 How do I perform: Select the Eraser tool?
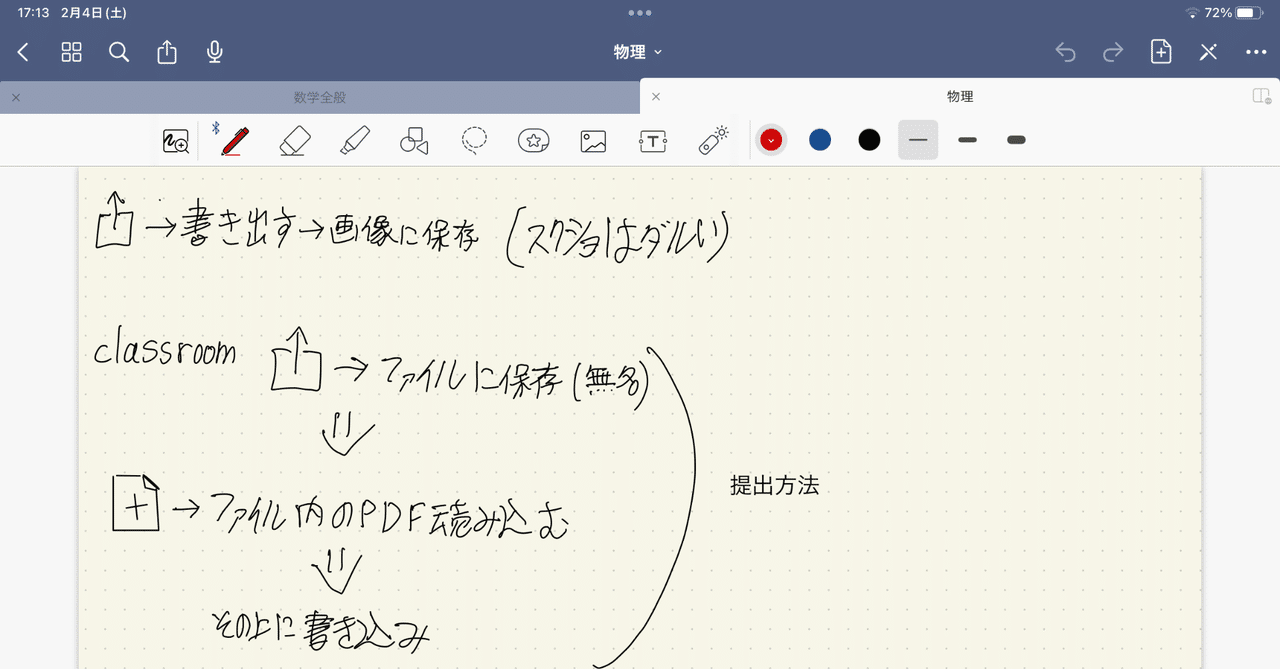pyautogui.click(x=294, y=140)
